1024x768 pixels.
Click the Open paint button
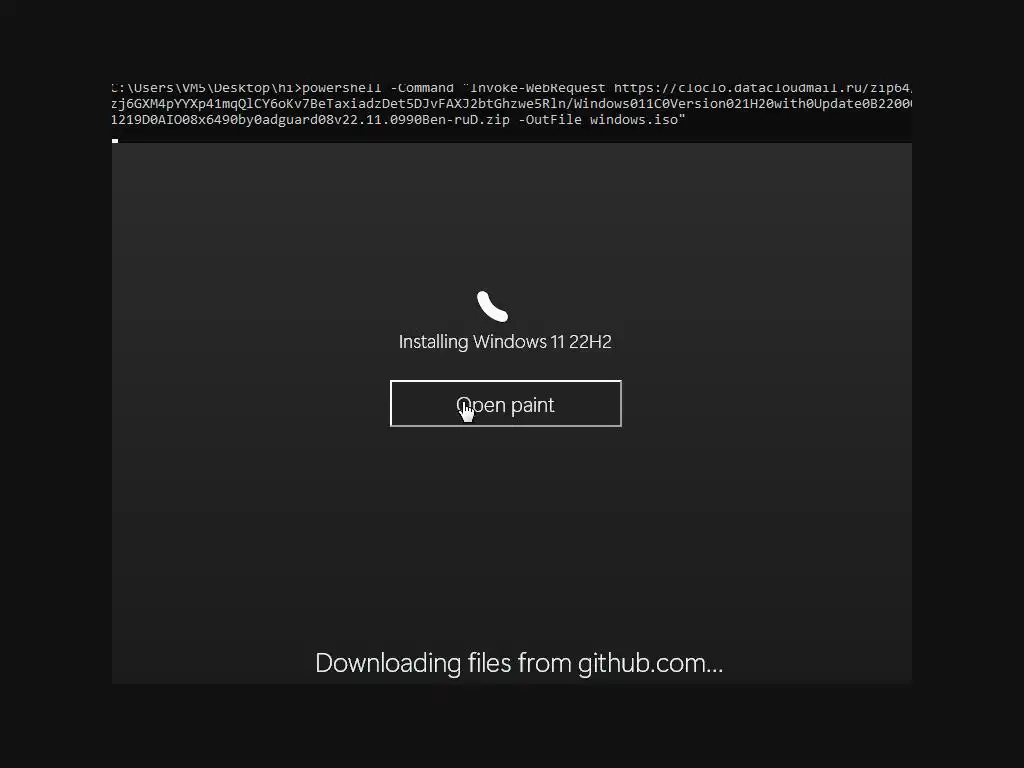click(x=505, y=404)
